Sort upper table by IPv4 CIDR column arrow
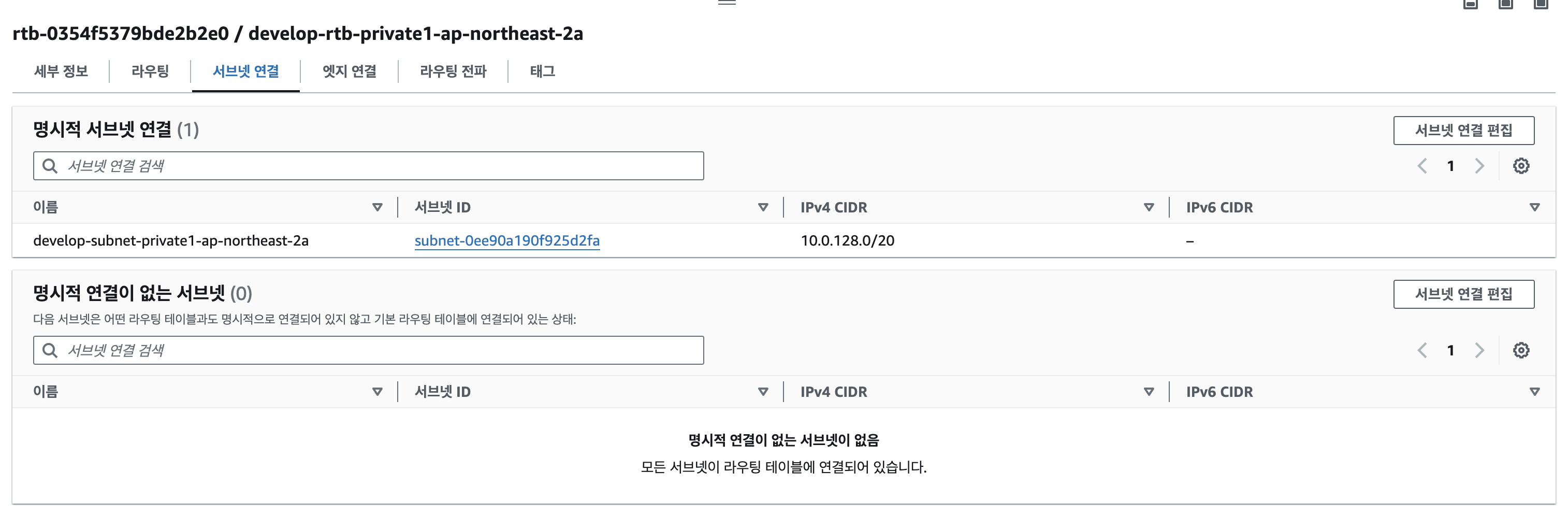Viewport: 1568px width, 515px height. pos(1149,207)
